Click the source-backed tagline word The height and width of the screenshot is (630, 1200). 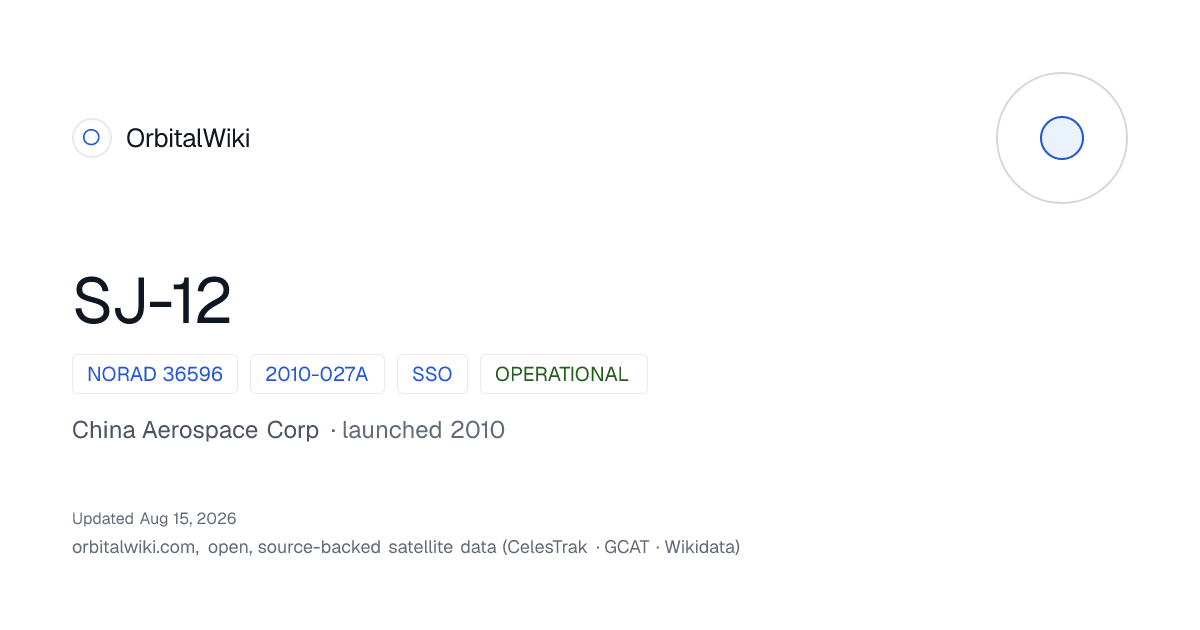pos(320,547)
